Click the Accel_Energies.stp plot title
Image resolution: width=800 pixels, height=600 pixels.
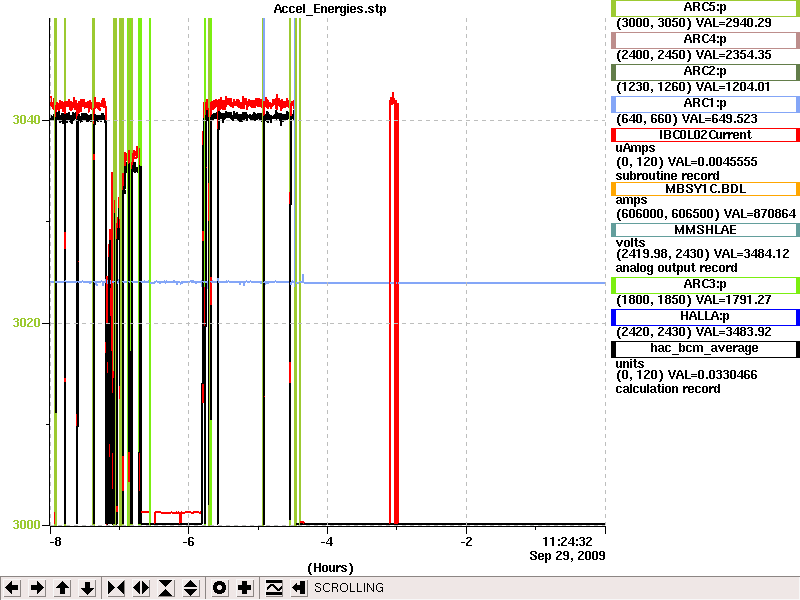pyautogui.click(x=330, y=9)
